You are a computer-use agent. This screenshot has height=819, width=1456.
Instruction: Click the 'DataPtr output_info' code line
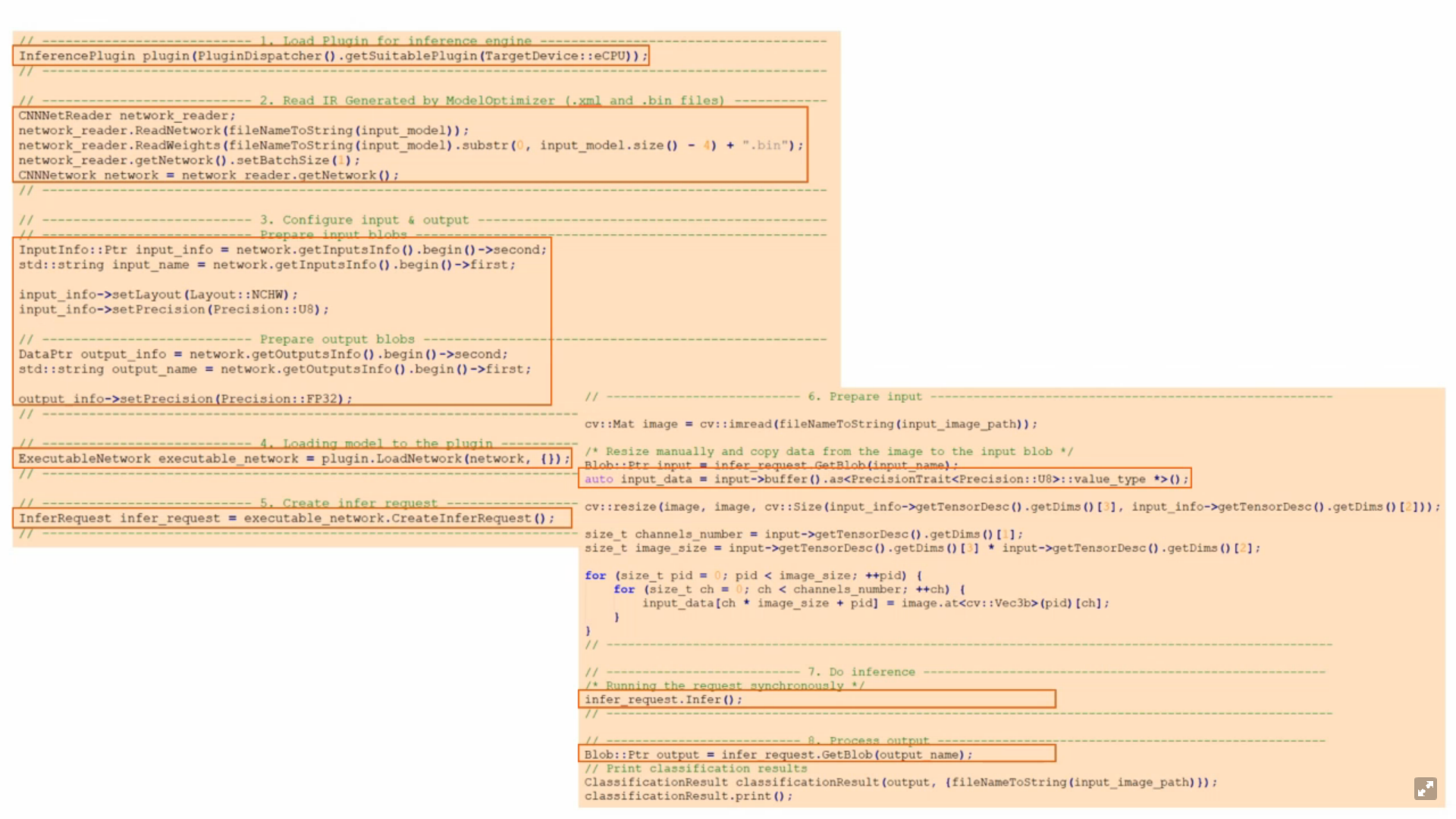pyautogui.click(x=262, y=354)
